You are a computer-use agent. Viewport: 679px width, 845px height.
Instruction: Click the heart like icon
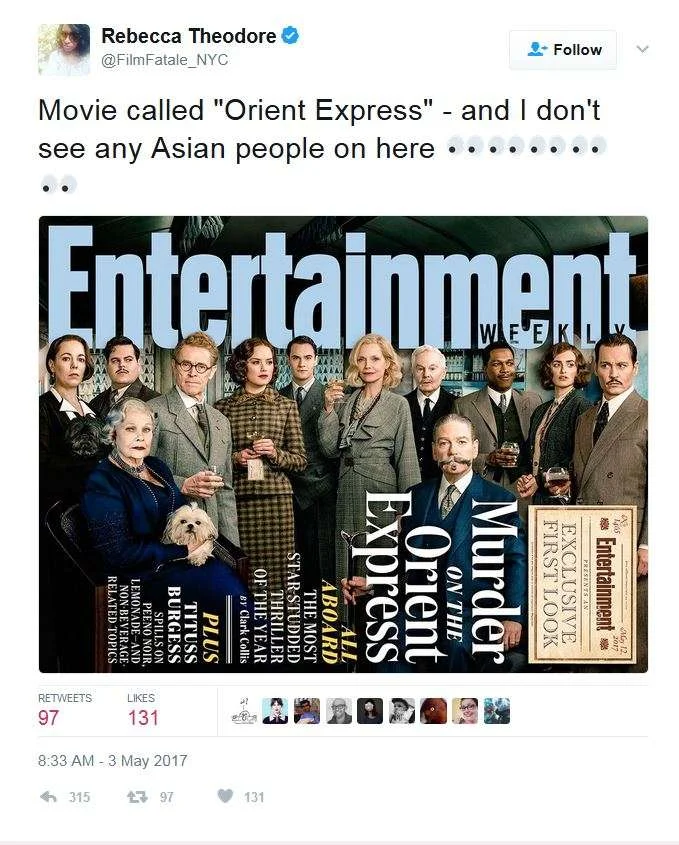[x=225, y=796]
